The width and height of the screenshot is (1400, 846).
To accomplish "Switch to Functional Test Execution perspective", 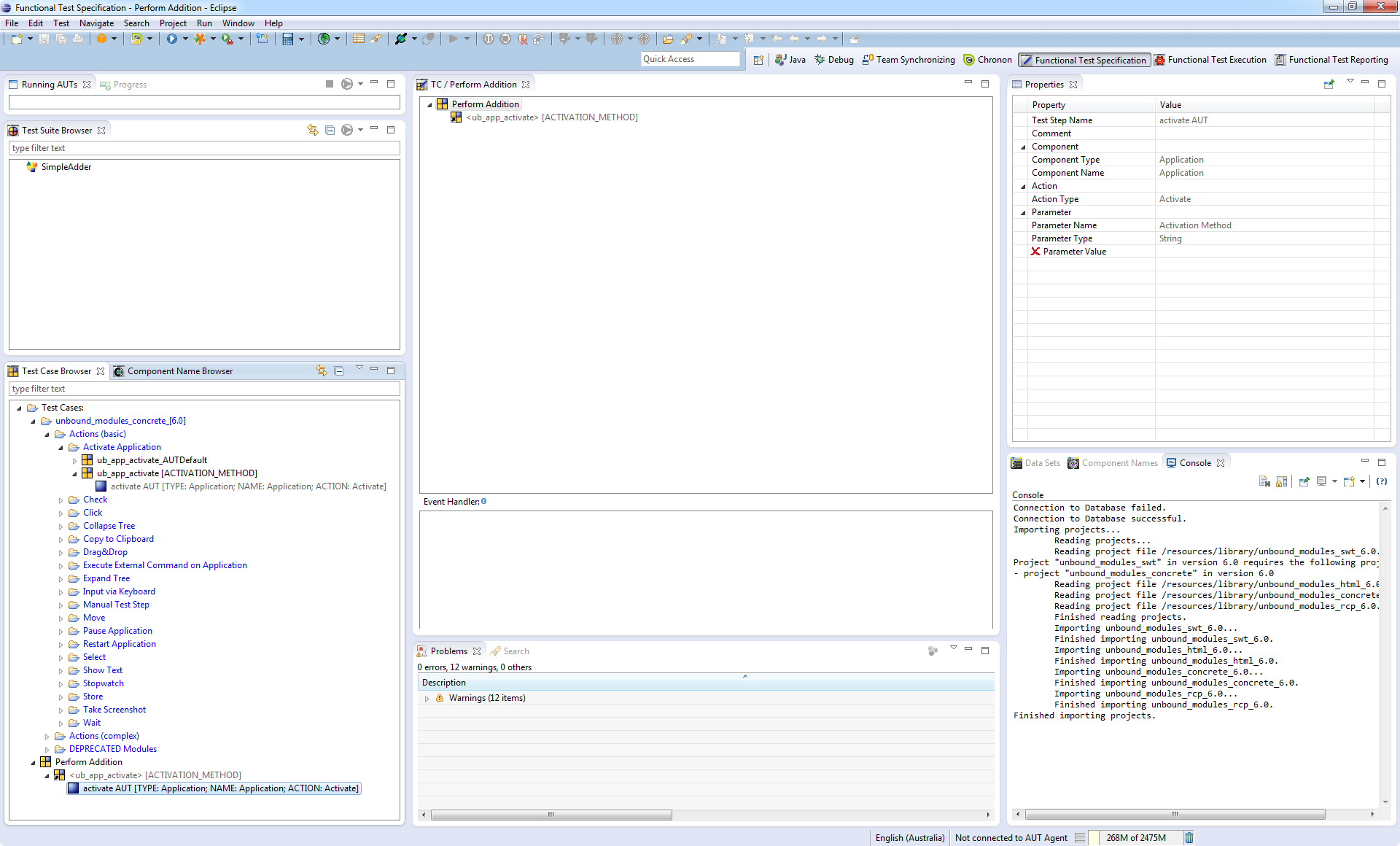I will (1210, 60).
